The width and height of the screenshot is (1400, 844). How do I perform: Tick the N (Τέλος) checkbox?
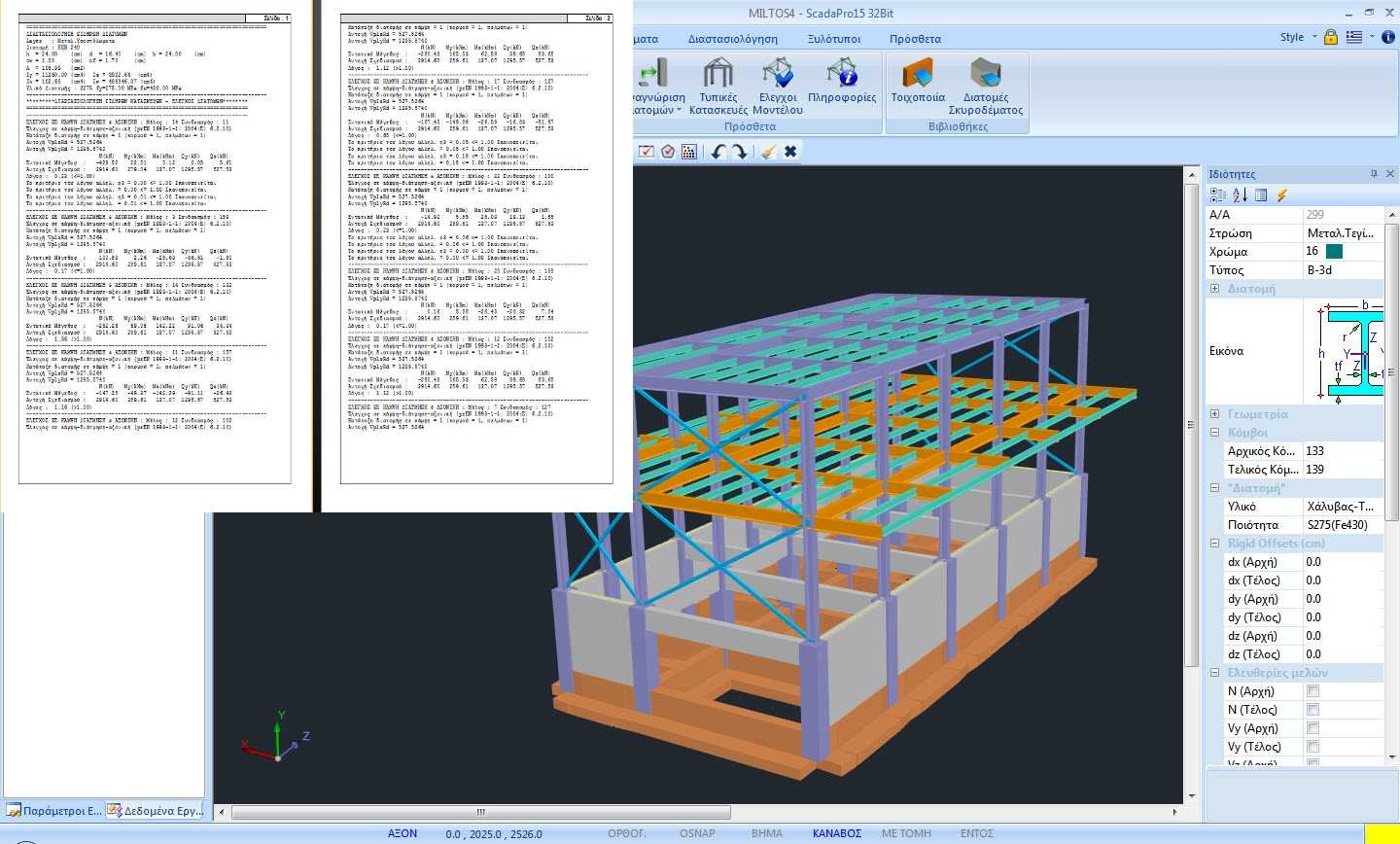coord(1312,710)
